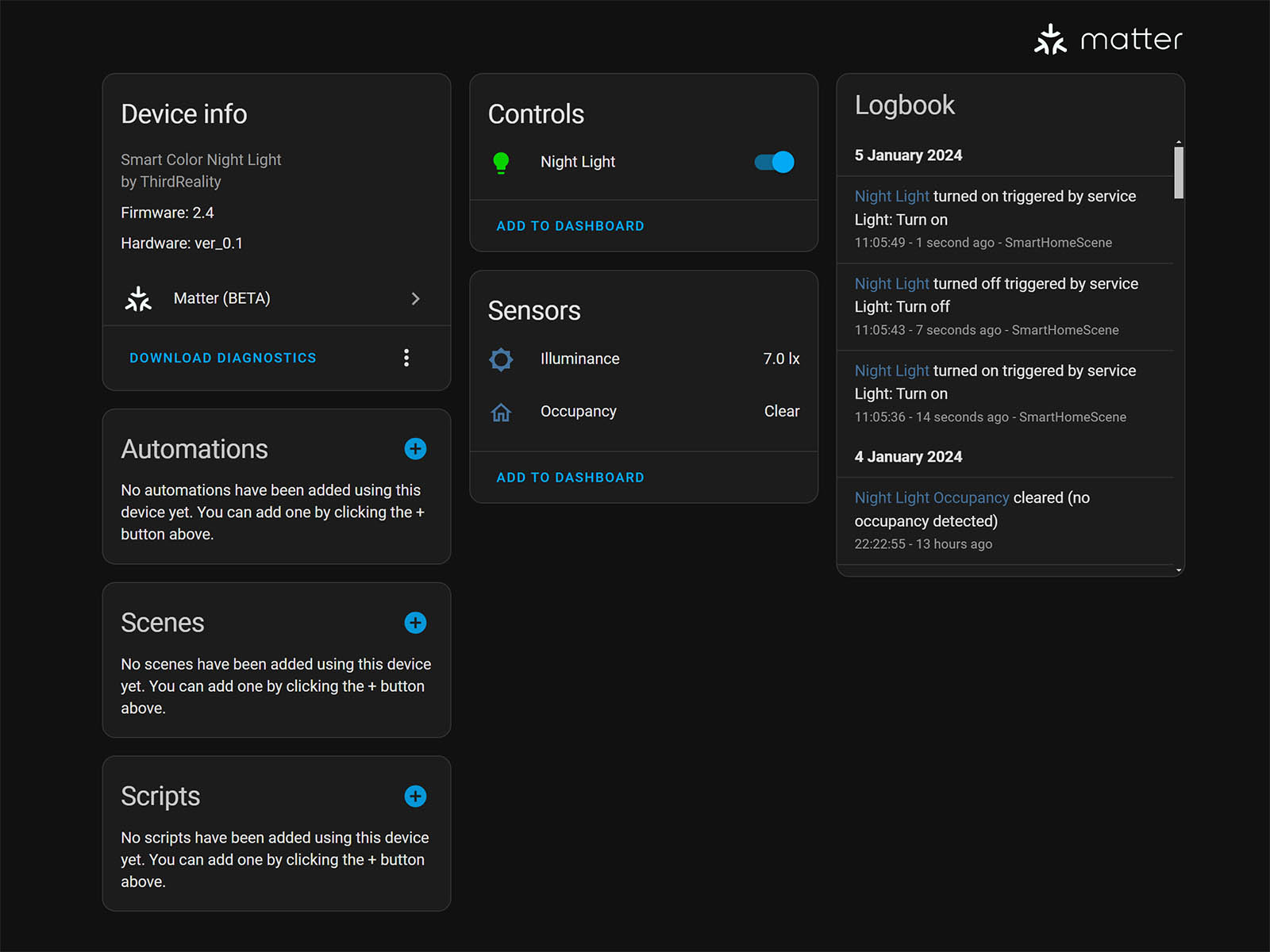1270x952 pixels.
Task: Click the Logbook scrollbar thumb
Action: pyautogui.click(x=1179, y=172)
